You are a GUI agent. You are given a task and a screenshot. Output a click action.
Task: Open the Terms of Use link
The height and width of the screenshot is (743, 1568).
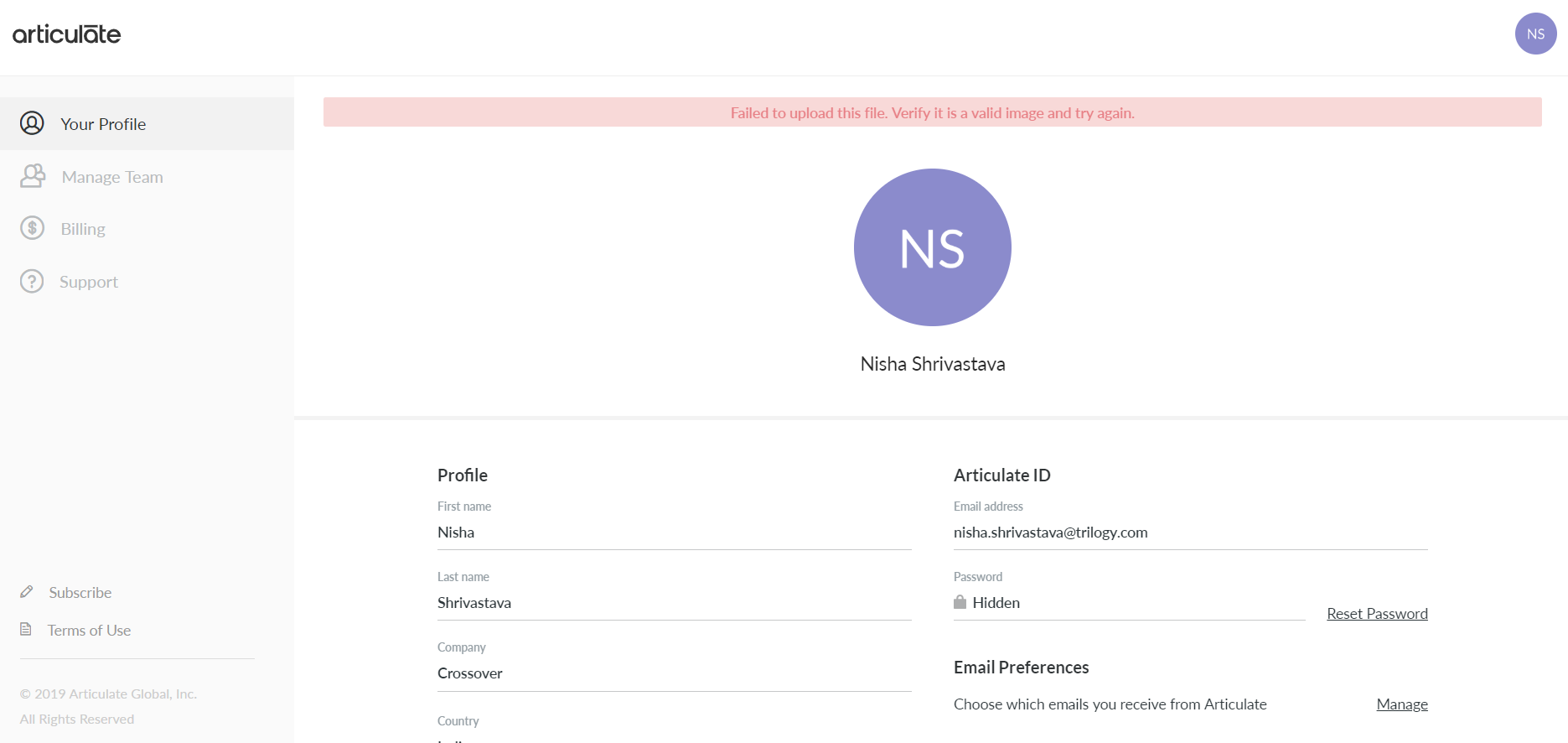[89, 631]
